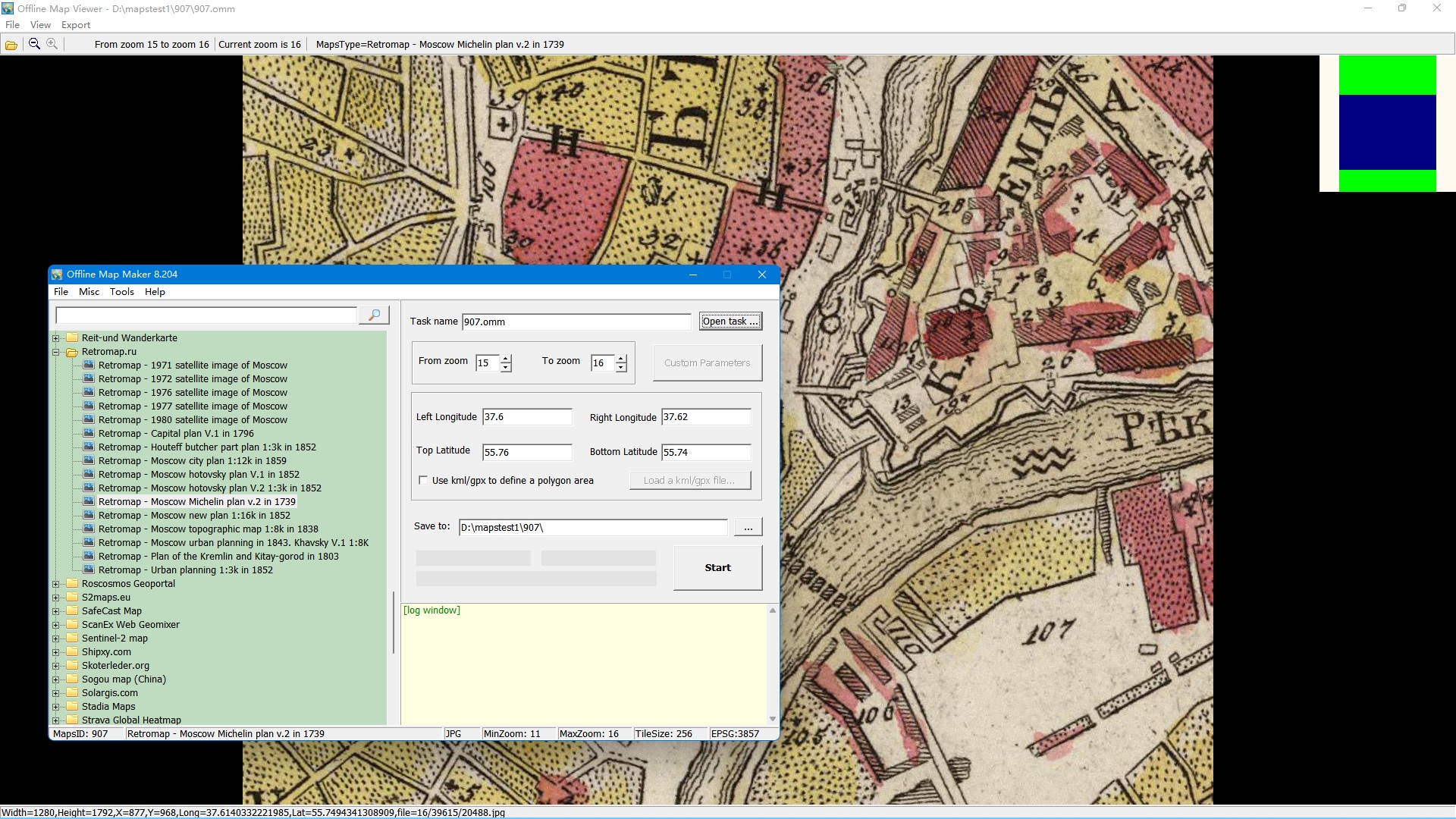Click the Retromap.ru open folder icon
This screenshot has width=1456, height=819.
[x=72, y=352]
